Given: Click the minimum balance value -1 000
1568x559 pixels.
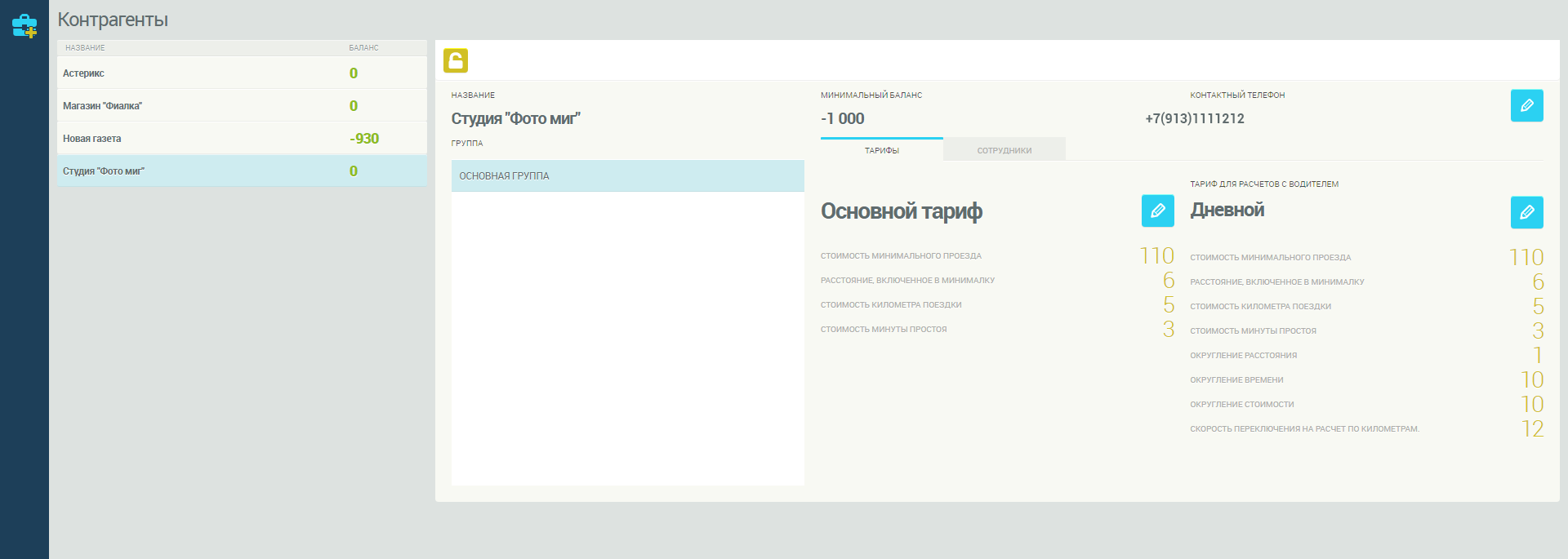Looking at the screenshot, I should click(843, 119).
